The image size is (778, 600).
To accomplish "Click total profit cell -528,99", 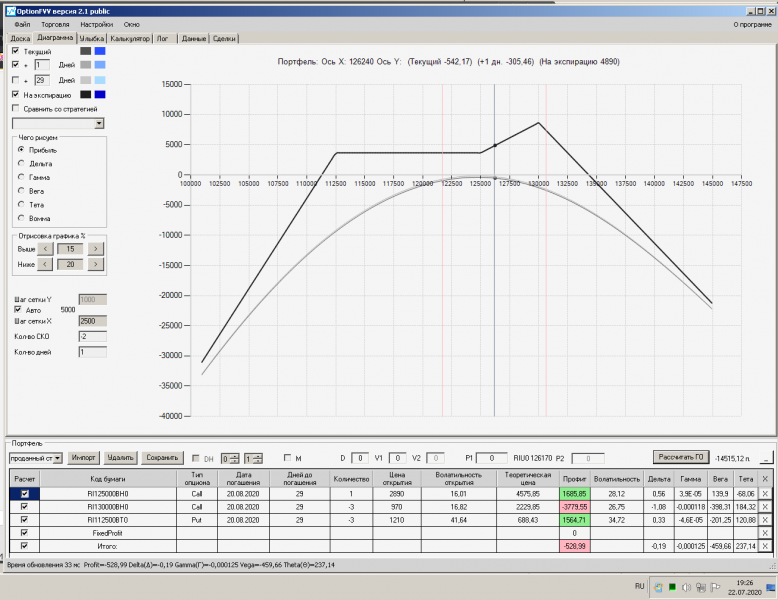I will [x=575, y=546].
